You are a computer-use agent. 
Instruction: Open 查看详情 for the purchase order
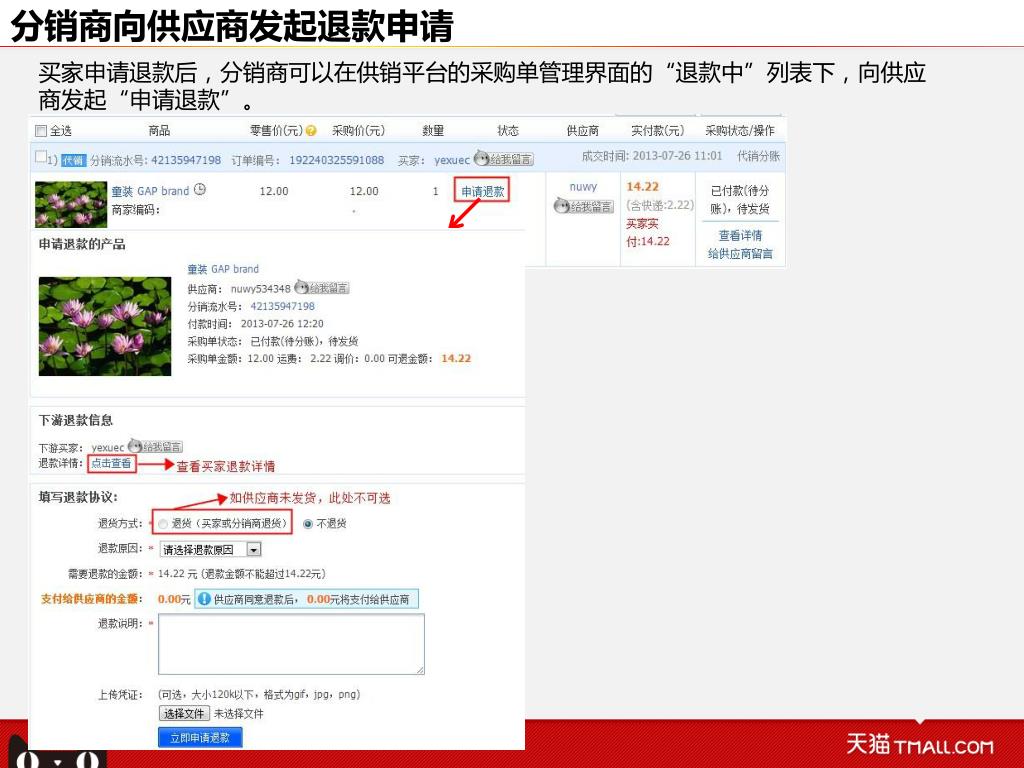coord(740,235)
